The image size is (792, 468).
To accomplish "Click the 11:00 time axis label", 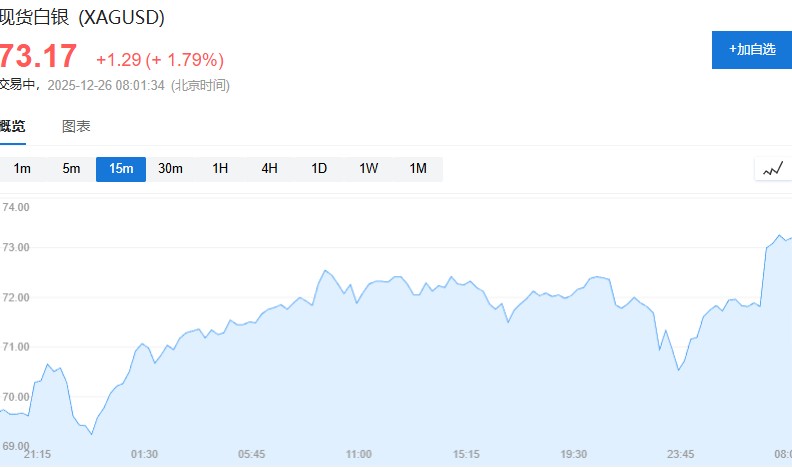I will tap(359, 454).
